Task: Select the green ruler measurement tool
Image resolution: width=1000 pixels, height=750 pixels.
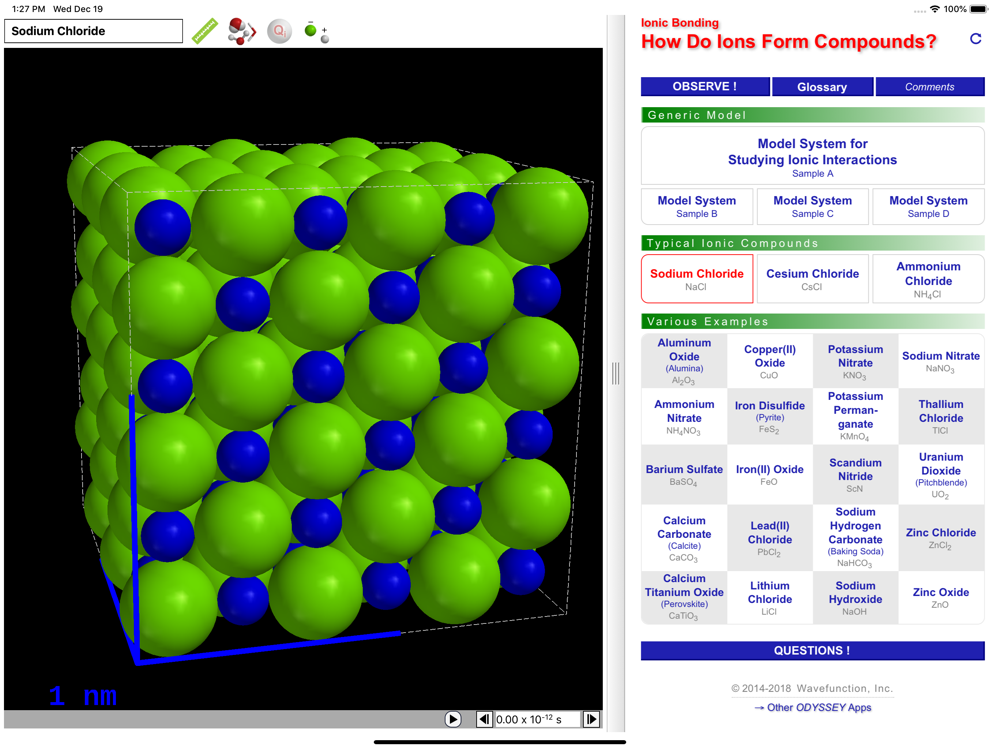Action: tap(205, 31)
